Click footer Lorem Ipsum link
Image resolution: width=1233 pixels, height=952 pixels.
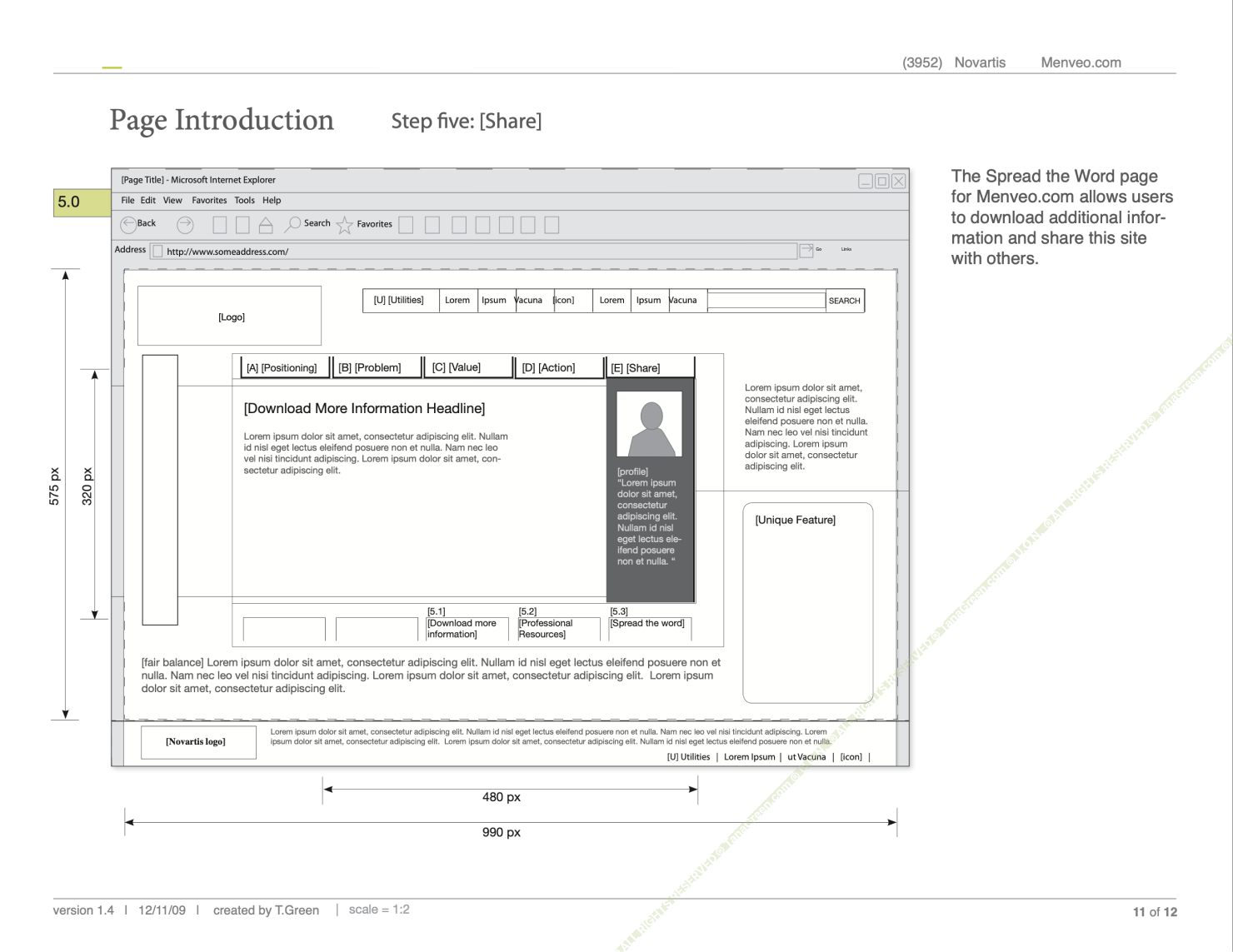point(750,757)
